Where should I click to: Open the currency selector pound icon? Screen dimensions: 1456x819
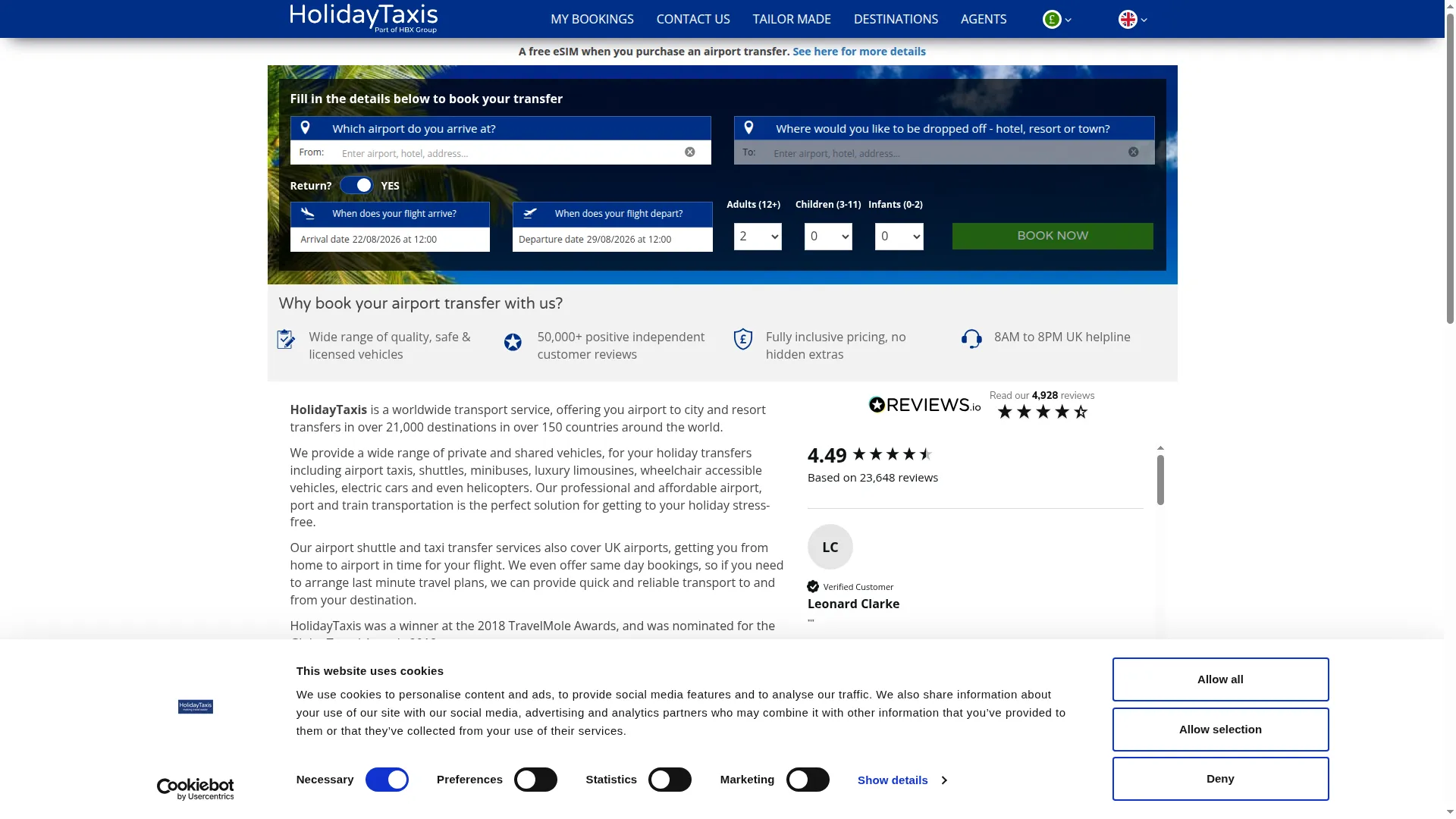tap(1051, 20)
